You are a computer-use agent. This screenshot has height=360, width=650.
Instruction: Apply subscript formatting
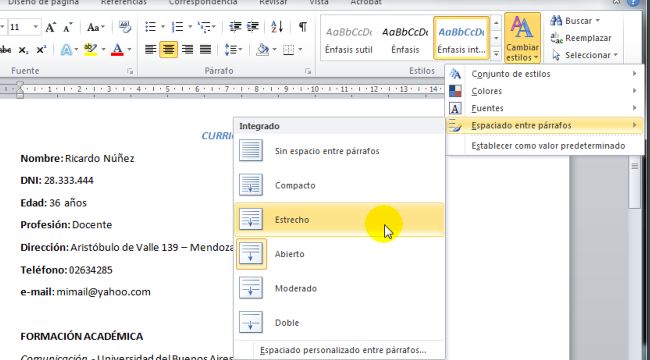coord(24,50)
